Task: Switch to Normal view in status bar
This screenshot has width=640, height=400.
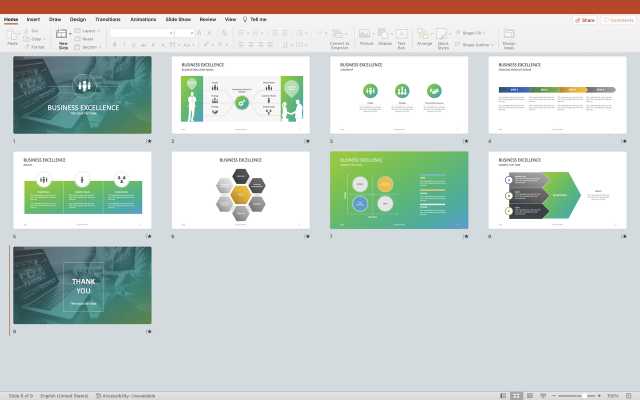Action: coord(502,395)
